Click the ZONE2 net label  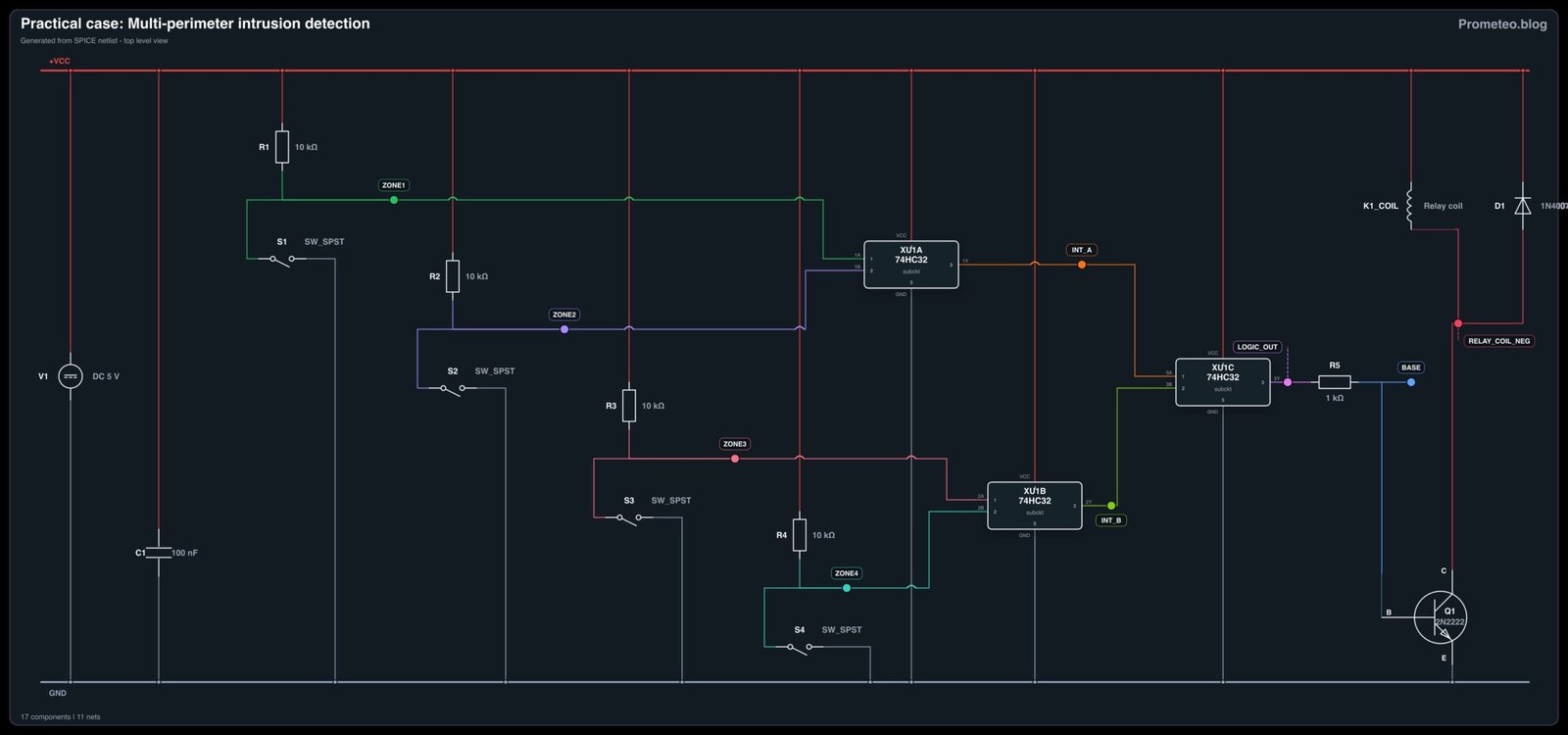click(x=564, y=315)
